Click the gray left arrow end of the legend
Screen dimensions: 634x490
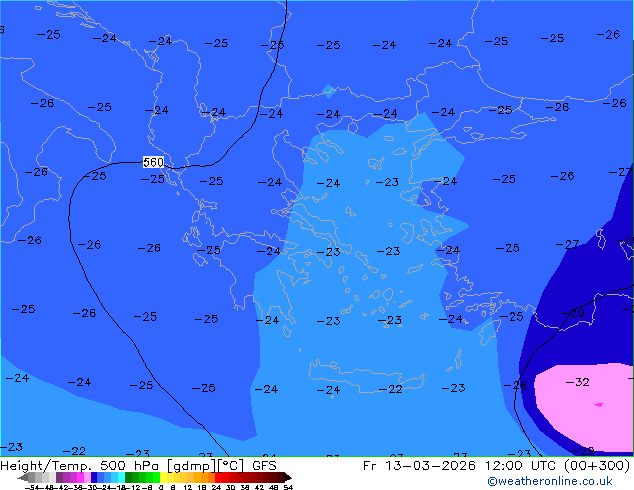pyautogui.click(x=23, y=477)
